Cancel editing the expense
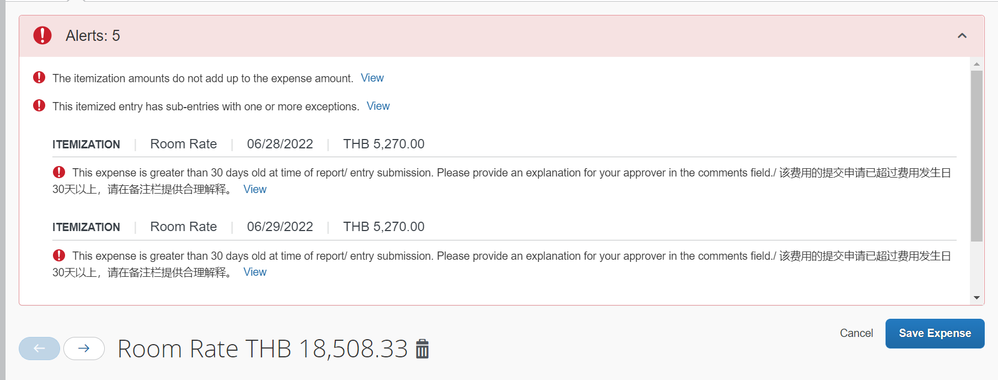998x380 pixels. (x=857, y=333)
